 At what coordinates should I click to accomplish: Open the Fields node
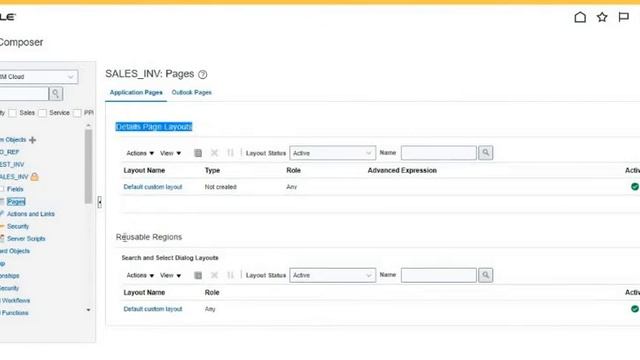15,189
